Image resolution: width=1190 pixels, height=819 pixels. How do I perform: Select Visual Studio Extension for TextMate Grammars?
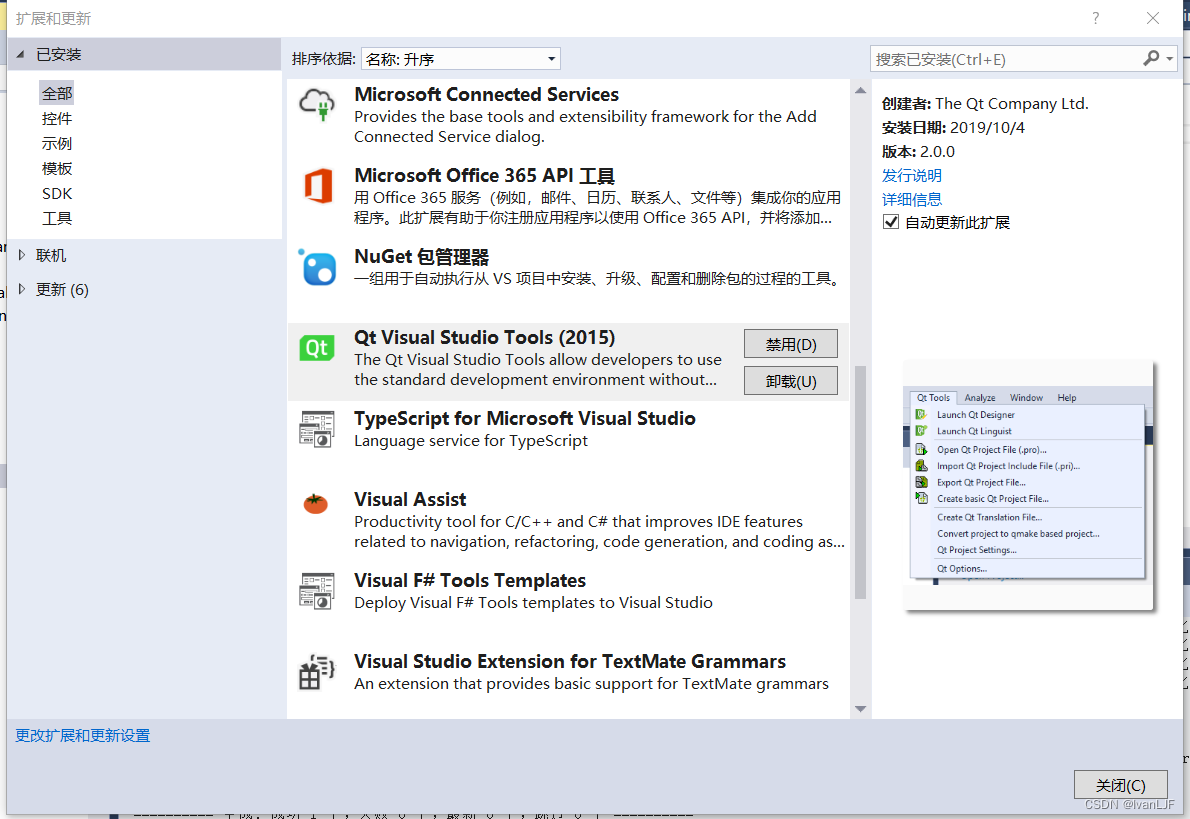[x=570, y=661]
